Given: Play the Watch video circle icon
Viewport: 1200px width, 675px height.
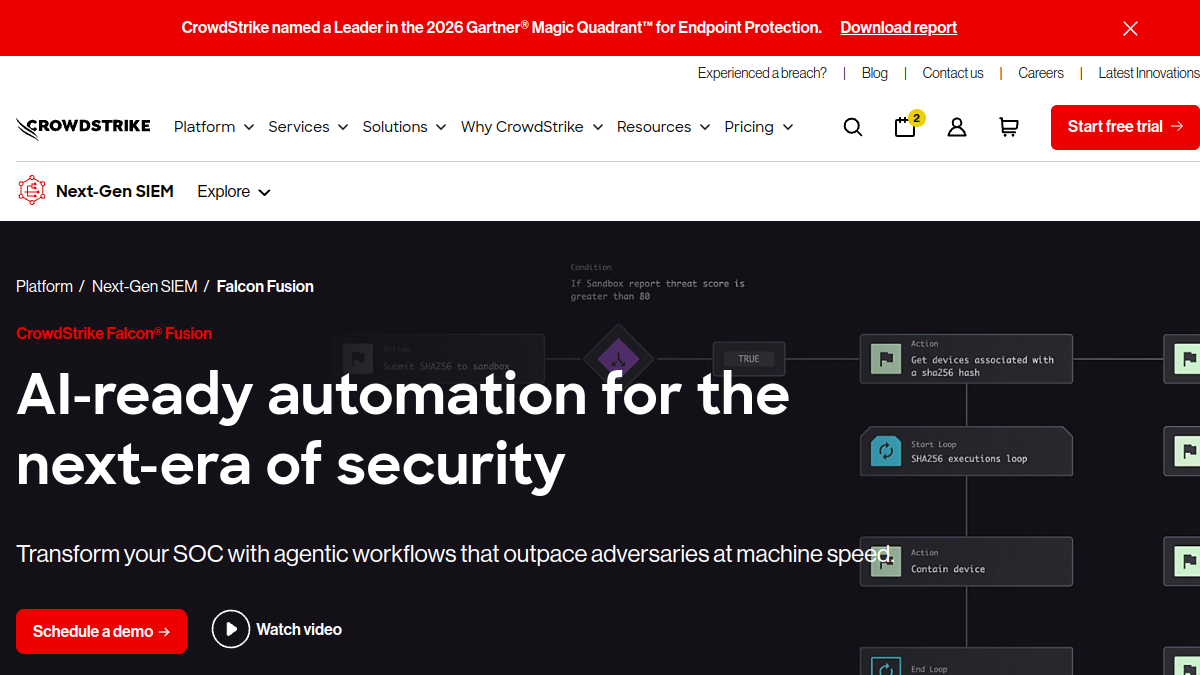Looking at the screenshot, I should (230, 629).
